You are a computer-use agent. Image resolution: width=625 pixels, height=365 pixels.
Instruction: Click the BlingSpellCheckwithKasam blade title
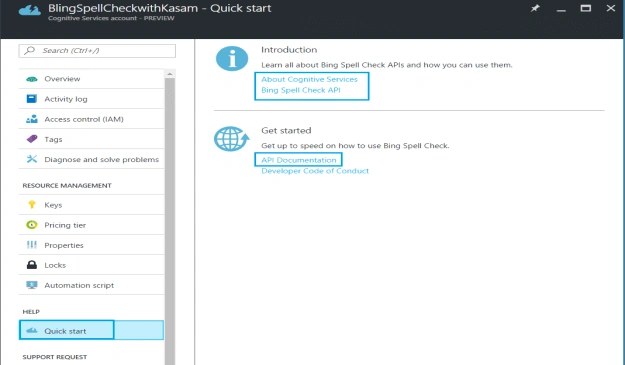coord(159,8)
